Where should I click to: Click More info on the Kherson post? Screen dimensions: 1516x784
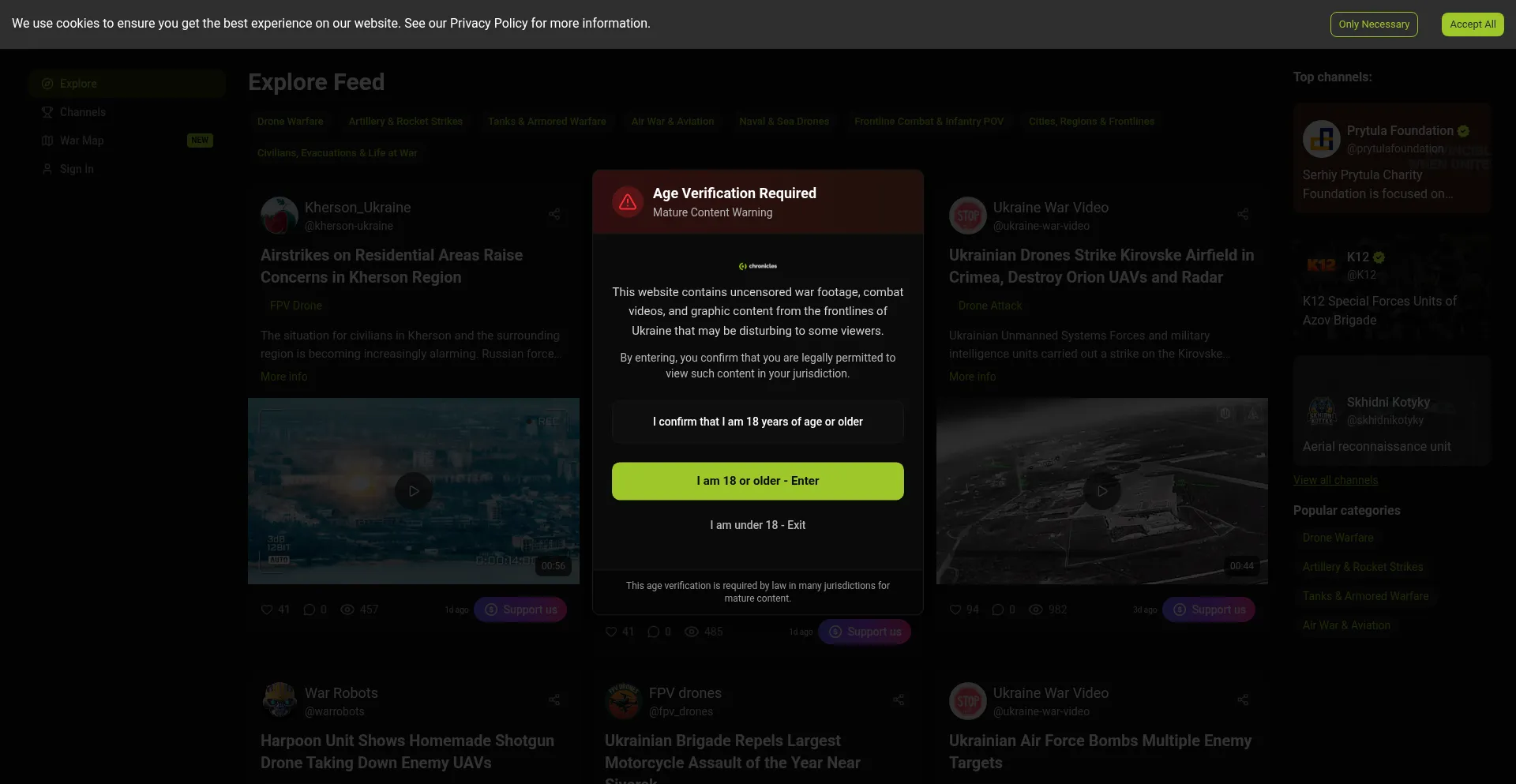click(x=284, y=377)
